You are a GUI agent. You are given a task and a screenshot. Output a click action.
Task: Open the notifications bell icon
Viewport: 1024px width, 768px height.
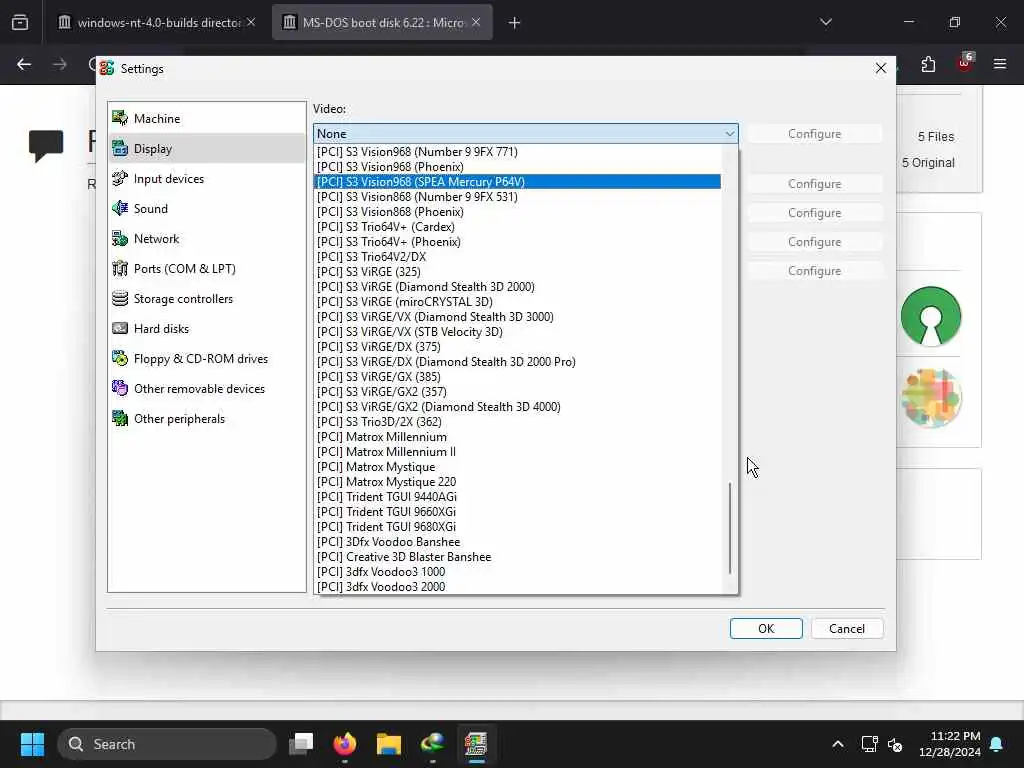pyautogui.click(x=997, y=744)
